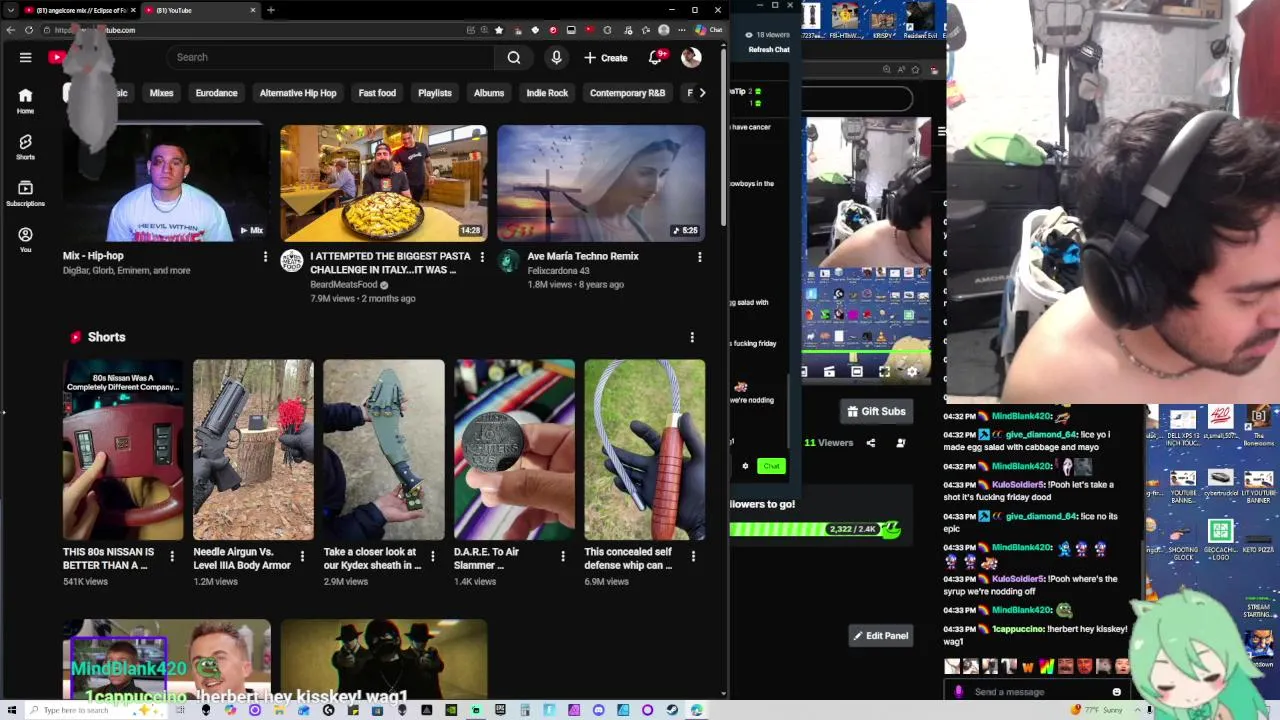Show more filter chips with arrow
This screenshot has width=1280, height=720.
[x=702, y=93]
